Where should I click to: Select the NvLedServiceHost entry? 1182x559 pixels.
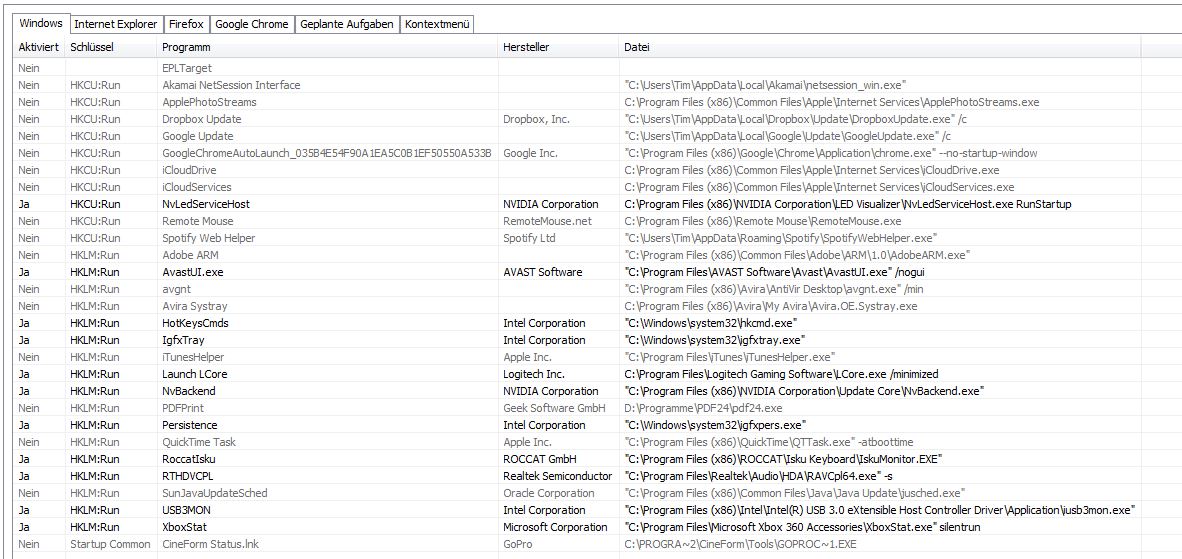coord(206,204)
